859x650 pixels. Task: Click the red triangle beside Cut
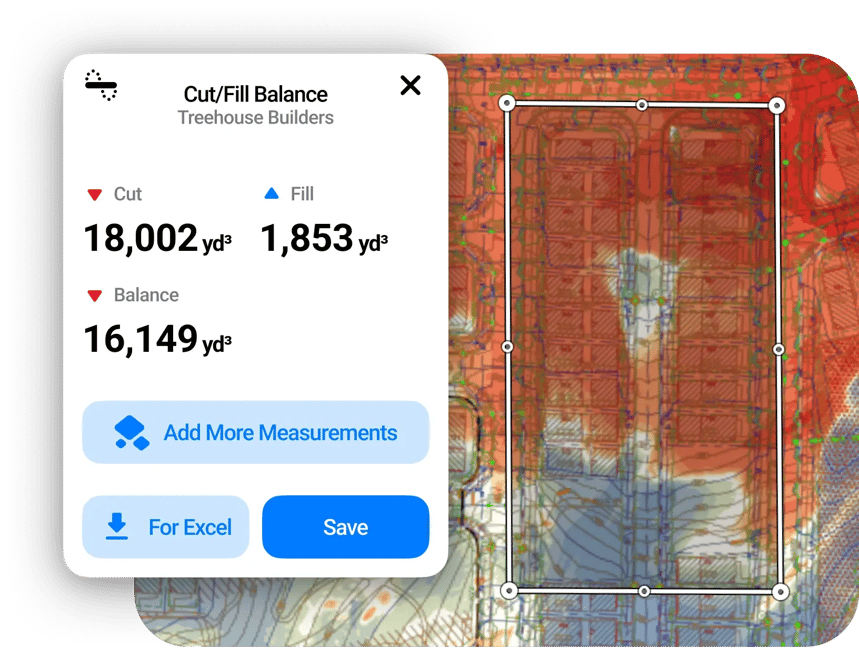tap(95, 194)
